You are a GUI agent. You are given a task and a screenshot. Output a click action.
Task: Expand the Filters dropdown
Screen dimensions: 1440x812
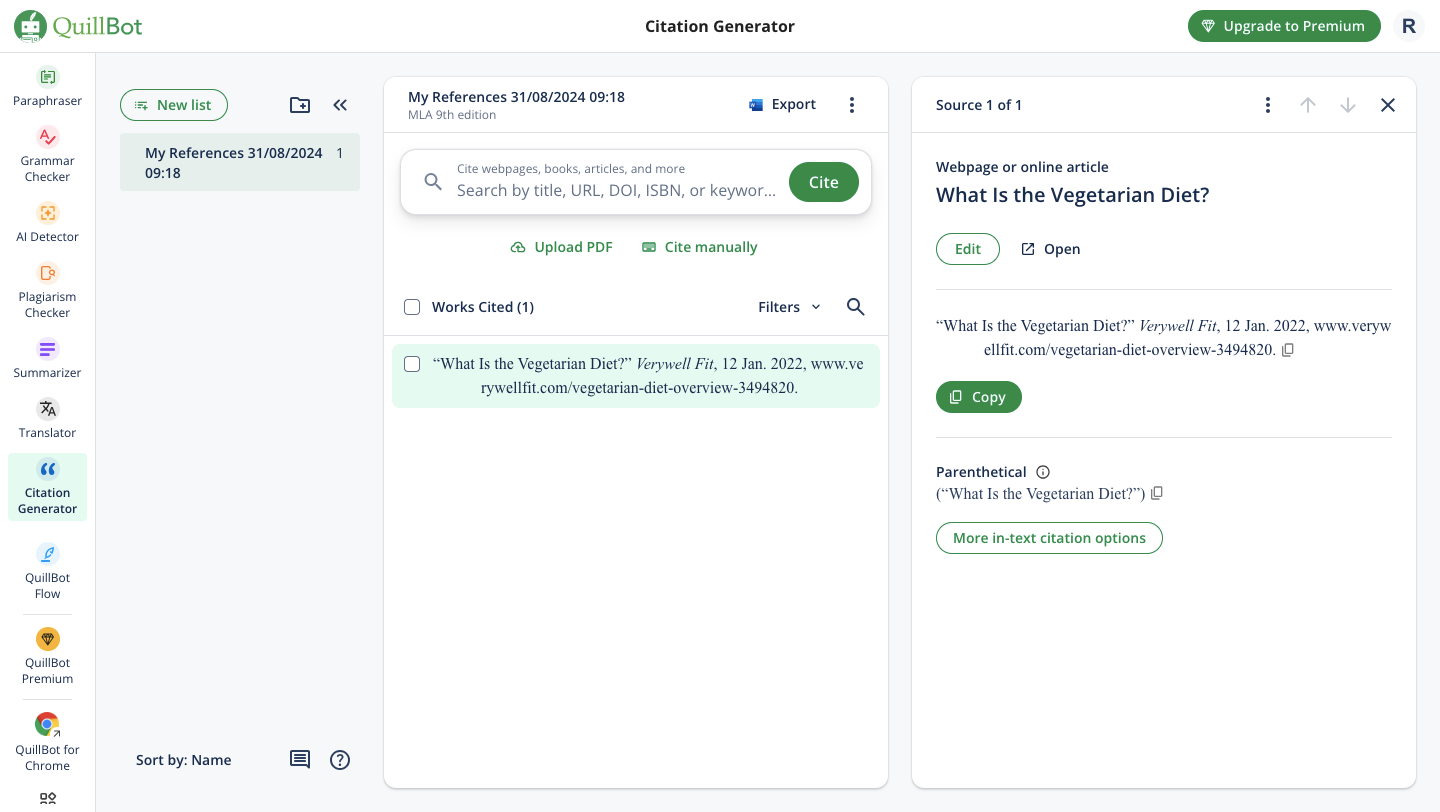pyautogui.click(x=789, y=307)
